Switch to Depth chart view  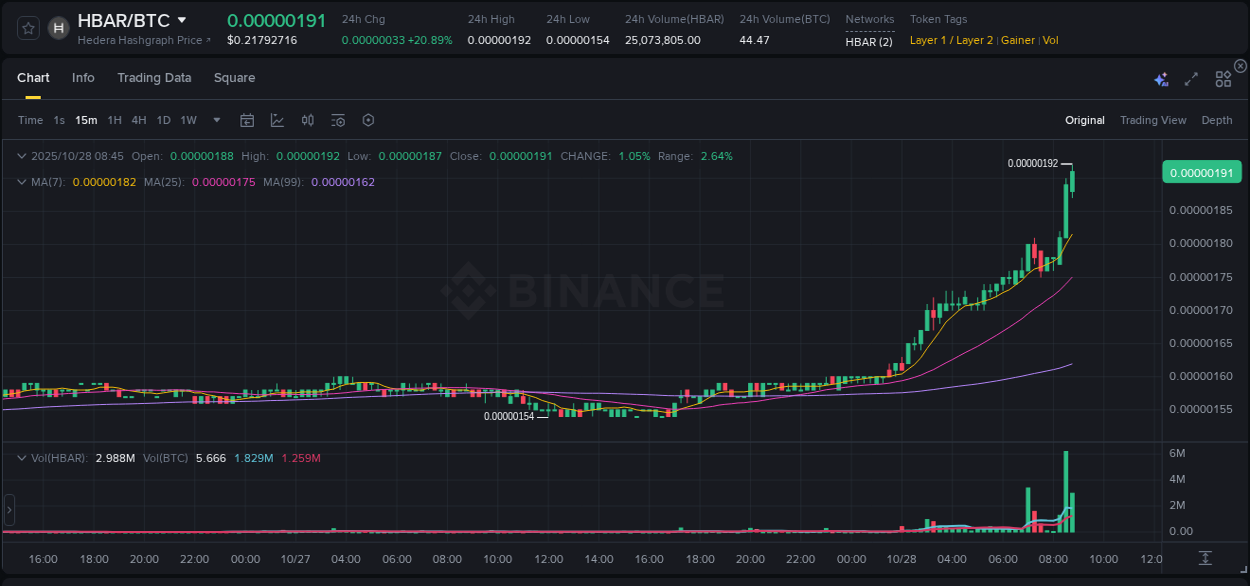coord(1216,120)
